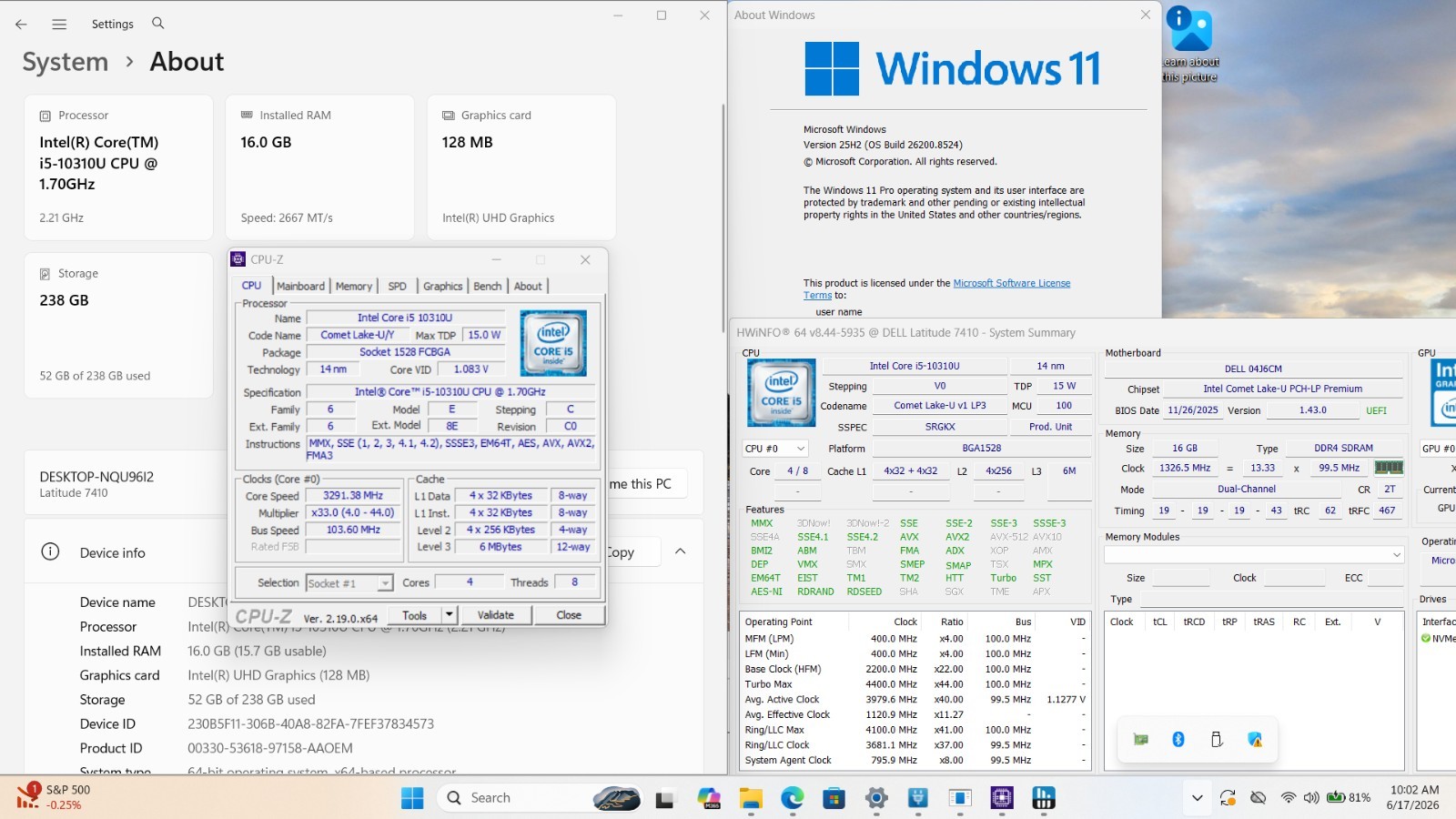Click the CPU-Z purple chip taskbar icon

tap(1002, 798)
